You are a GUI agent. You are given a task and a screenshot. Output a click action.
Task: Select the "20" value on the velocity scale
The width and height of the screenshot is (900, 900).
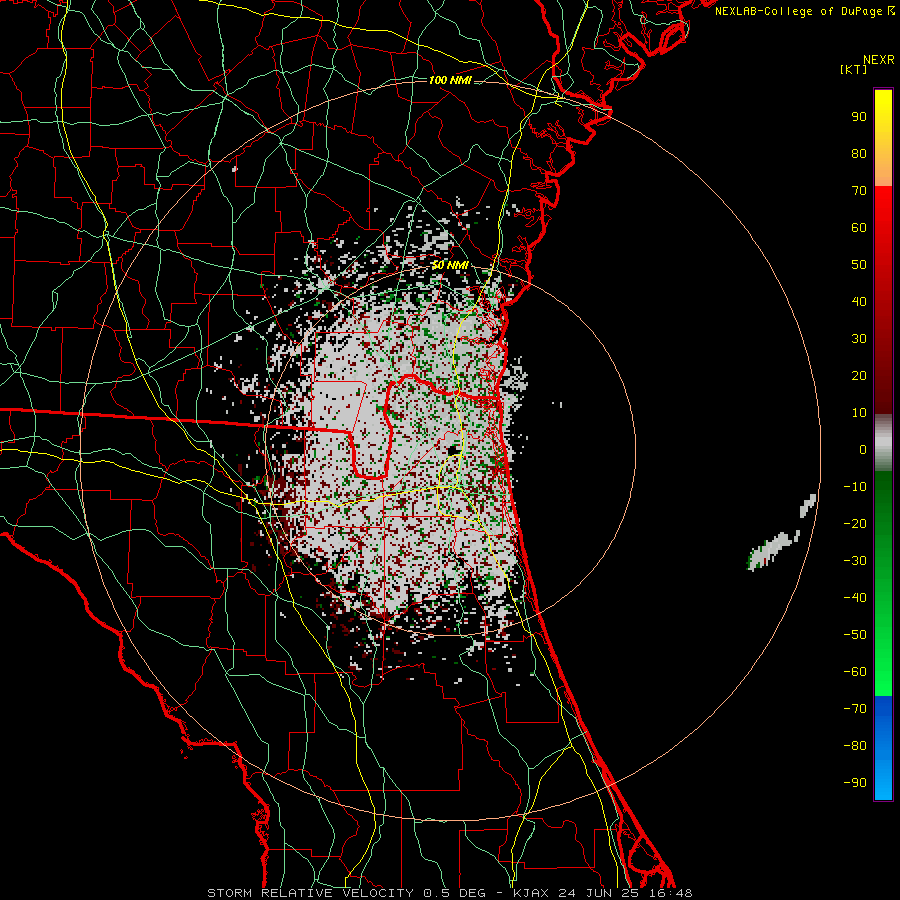(859, 376)
